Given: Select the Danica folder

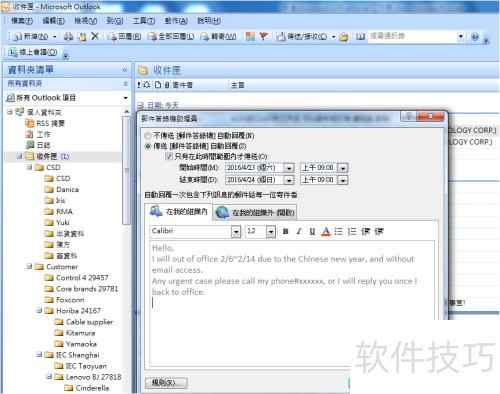Looking at the screenshot, I should click(x=62, y=189).
